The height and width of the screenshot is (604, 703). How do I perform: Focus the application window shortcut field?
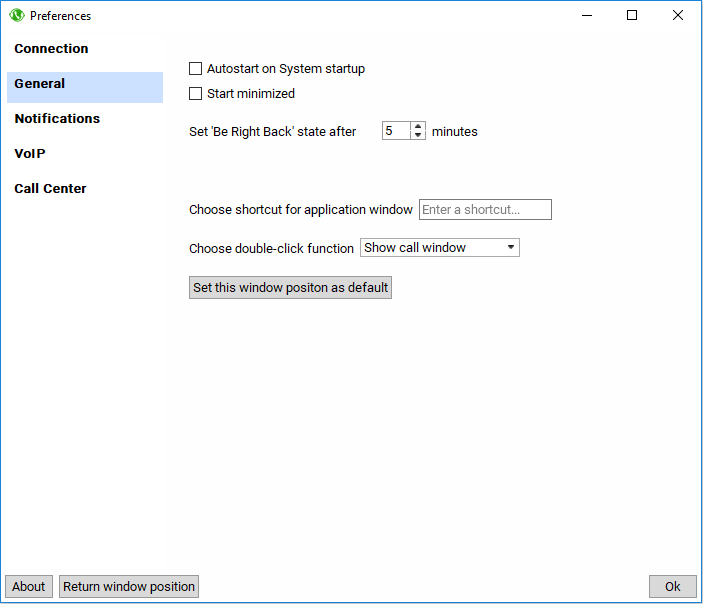pyautogui.click(x=485, y=210)
